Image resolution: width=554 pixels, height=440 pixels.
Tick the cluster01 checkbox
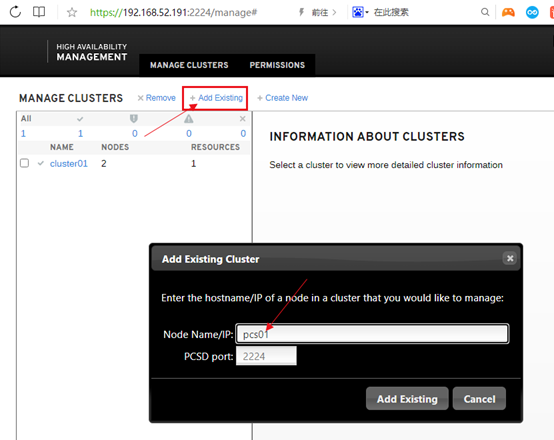[x=24, y=163]
